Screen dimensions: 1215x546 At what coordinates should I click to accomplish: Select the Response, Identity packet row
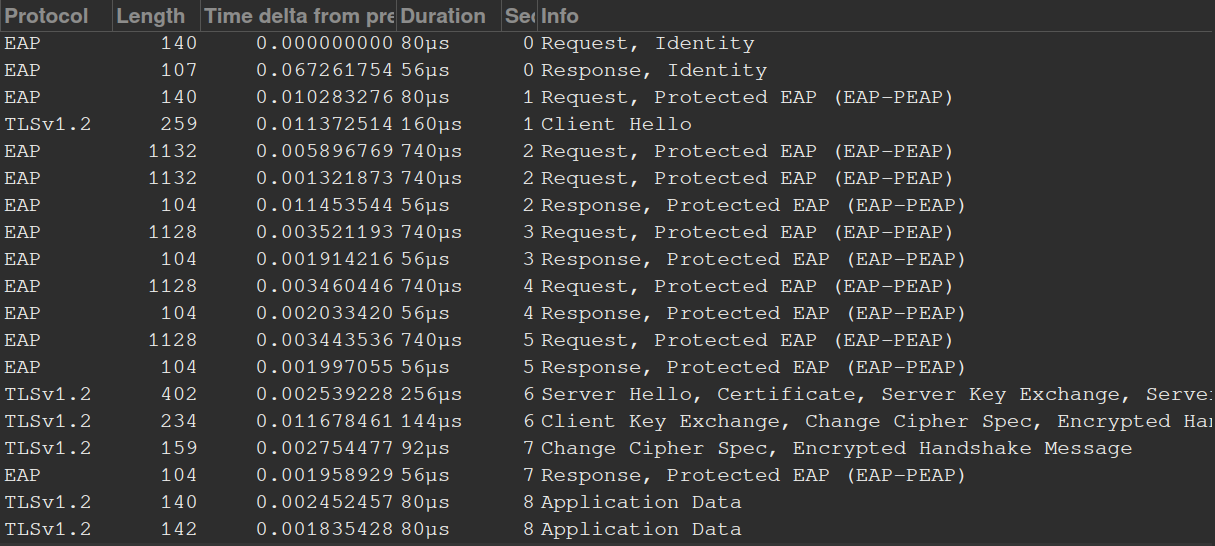pos(653,70)
